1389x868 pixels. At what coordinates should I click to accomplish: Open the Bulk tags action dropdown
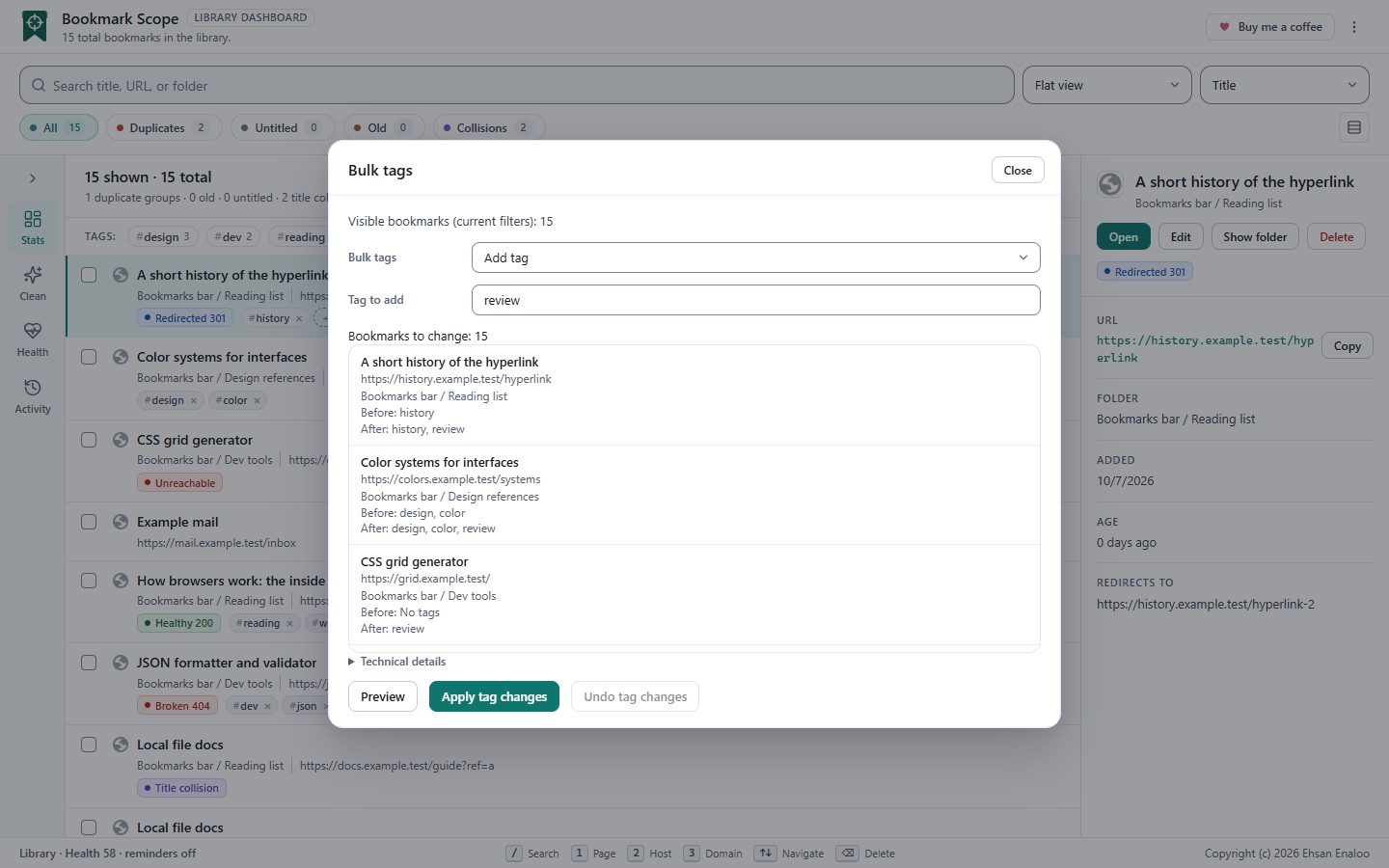click(756, 258)
